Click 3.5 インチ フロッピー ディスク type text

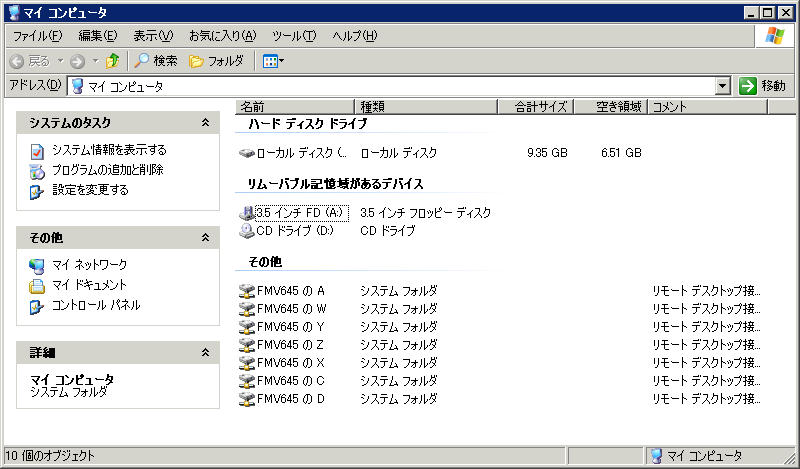426,213
